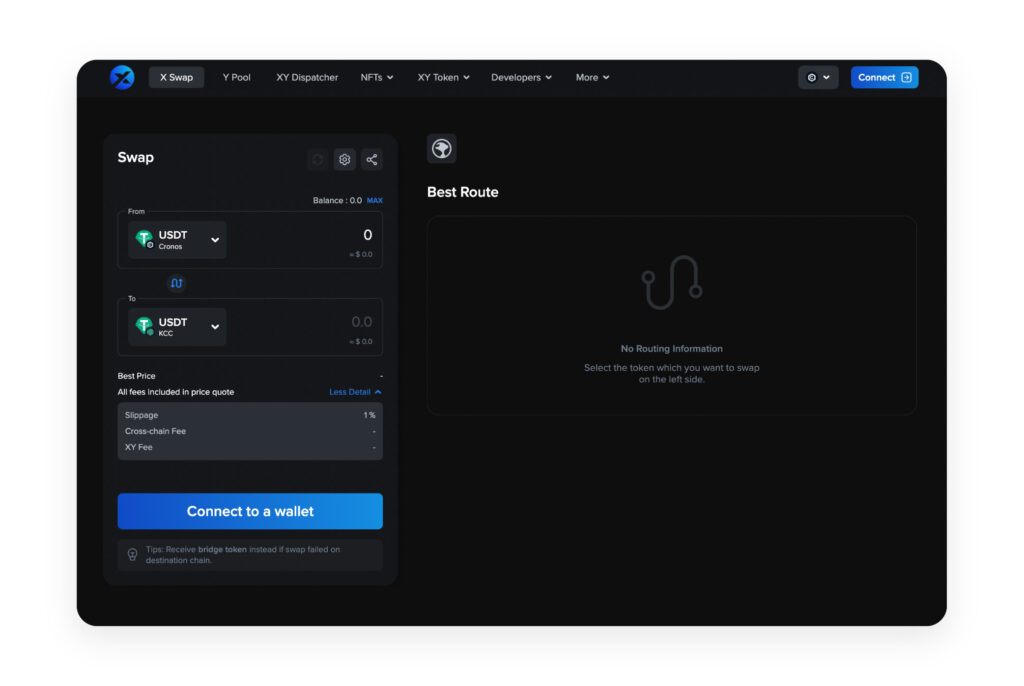Click the Best Price label
This screenshot has width=1024, height=686.
136,376
